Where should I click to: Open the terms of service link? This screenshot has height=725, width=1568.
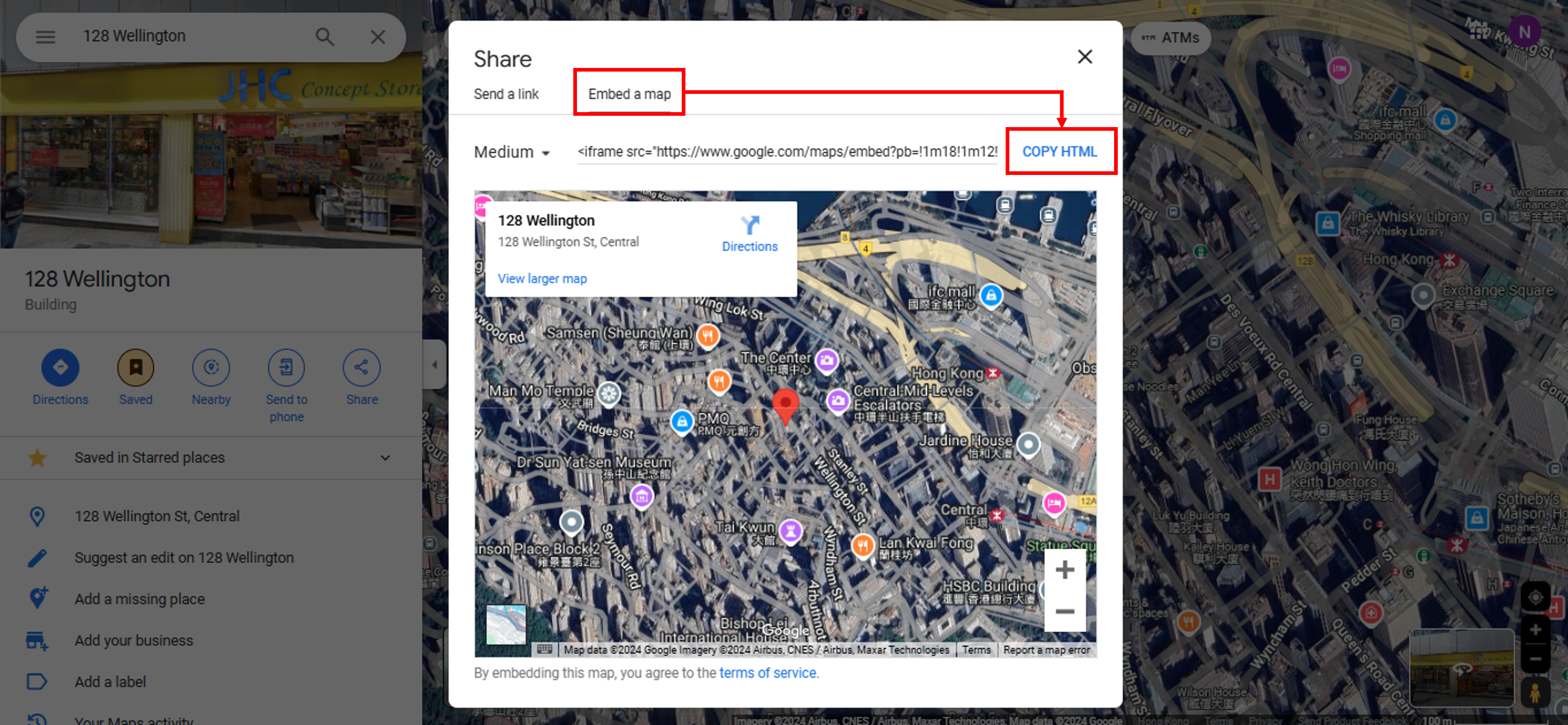[767, 673]
